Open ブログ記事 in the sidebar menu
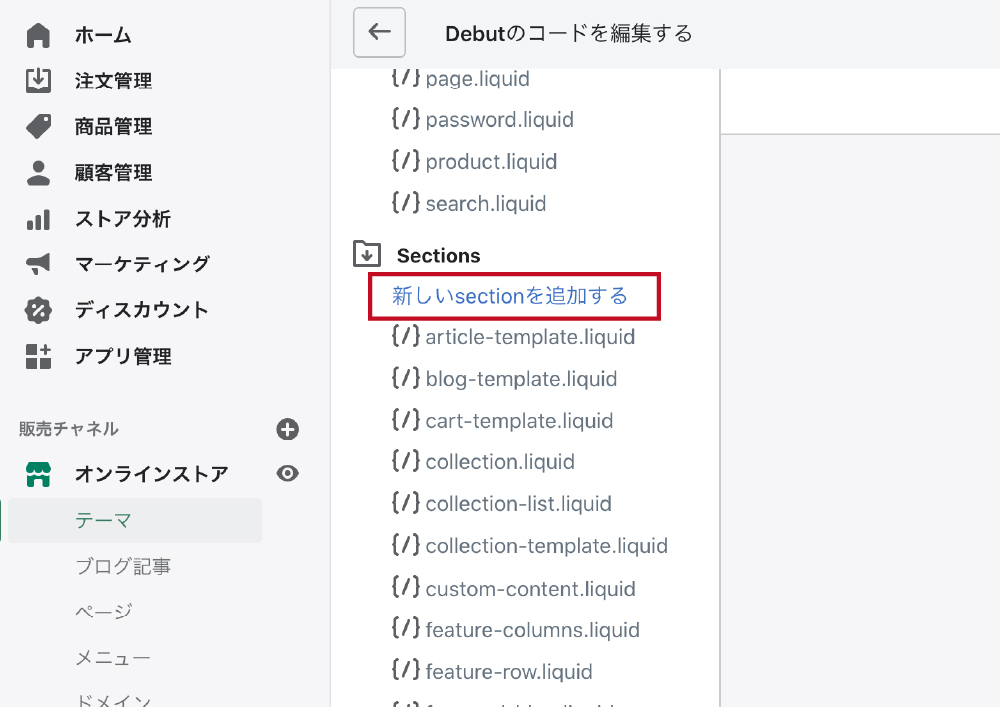This screenshot has width=1000, height=707. click(123, 566)
